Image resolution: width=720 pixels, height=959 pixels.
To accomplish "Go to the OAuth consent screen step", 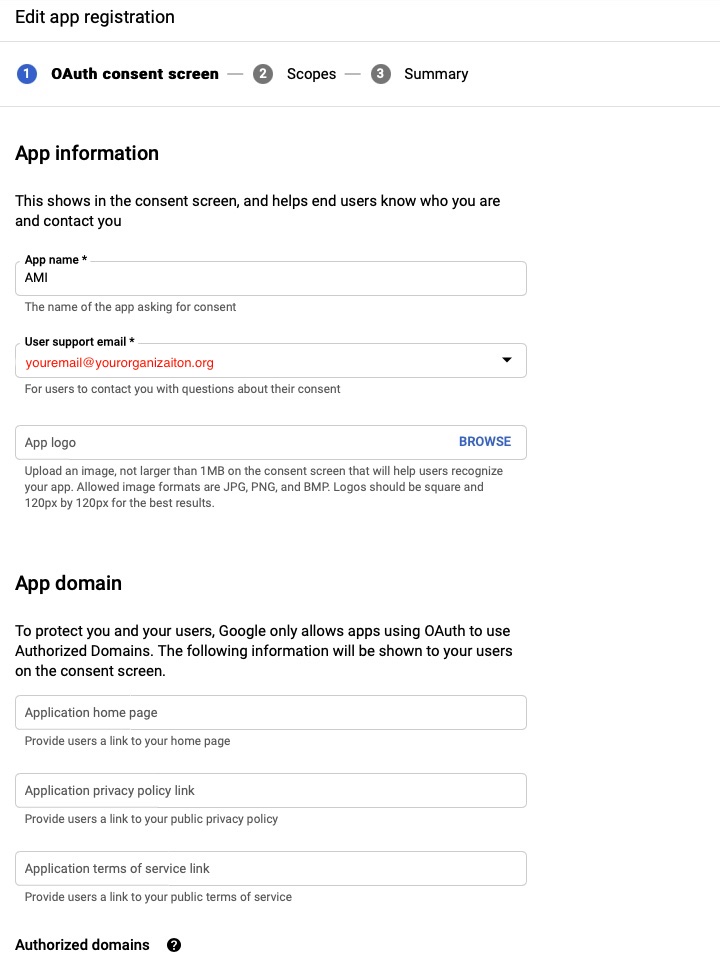I will point(135,74).
